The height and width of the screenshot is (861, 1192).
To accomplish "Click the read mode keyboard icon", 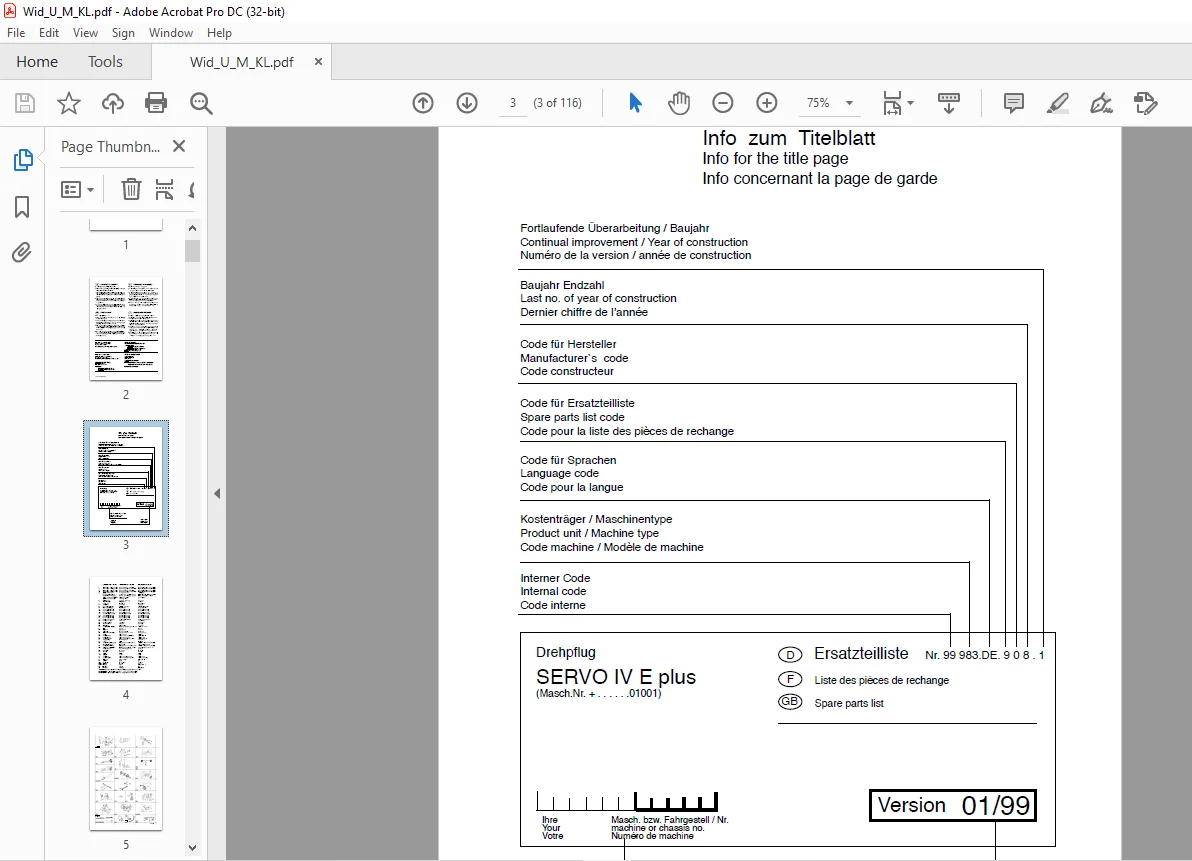I will pos(948,103).
